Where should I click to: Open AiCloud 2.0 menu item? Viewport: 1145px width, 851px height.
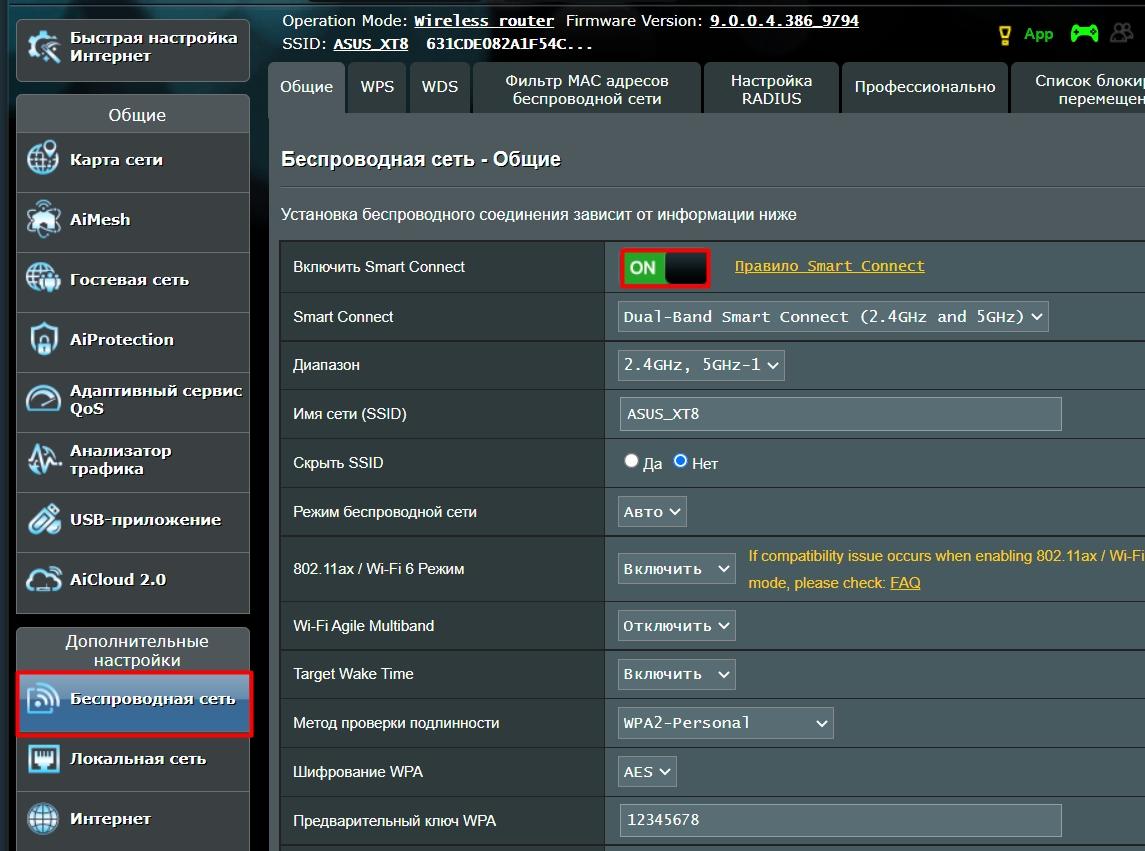pos(133,582)
